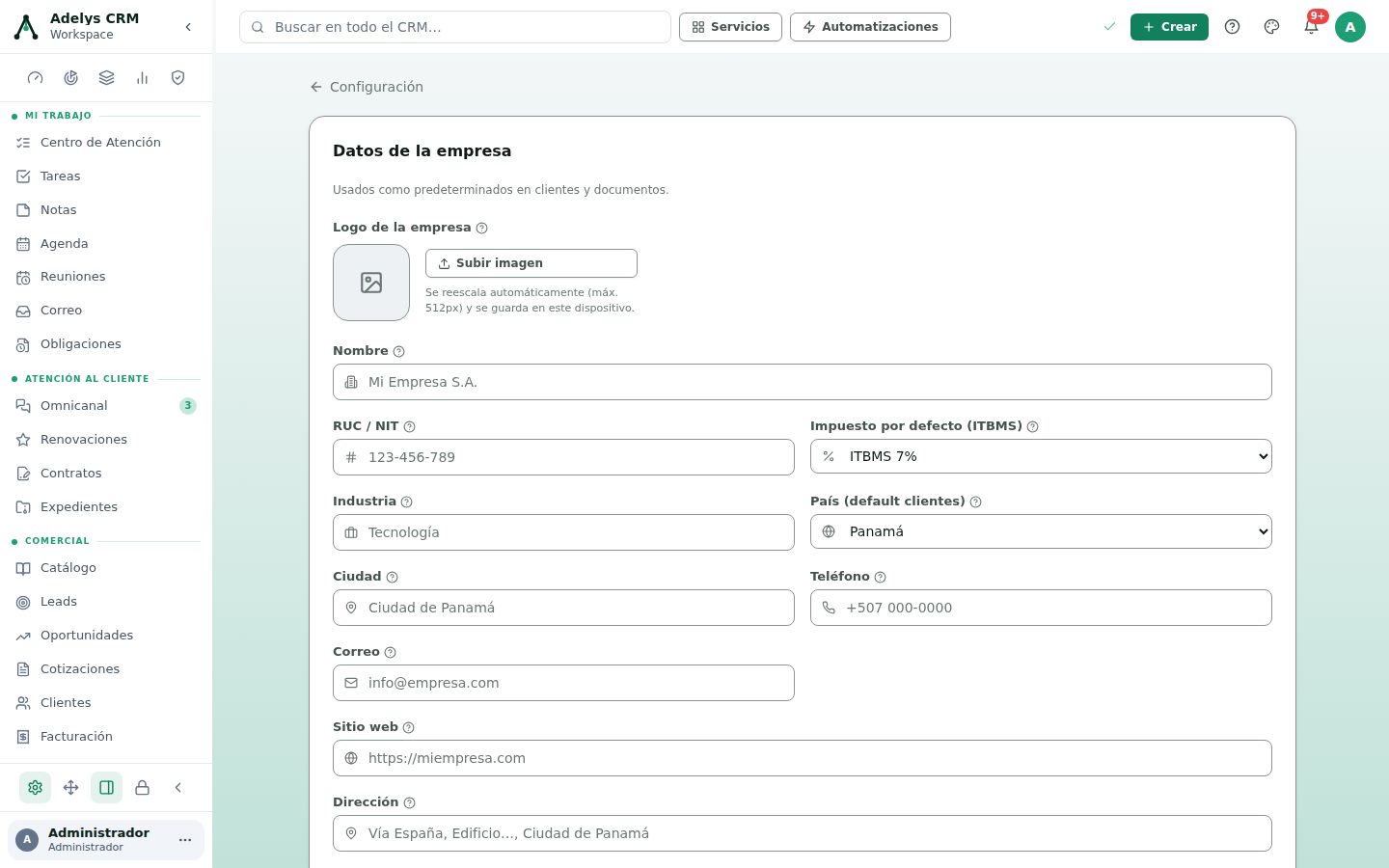Show help tooltip next to Teléfono

tap(881, 578)
